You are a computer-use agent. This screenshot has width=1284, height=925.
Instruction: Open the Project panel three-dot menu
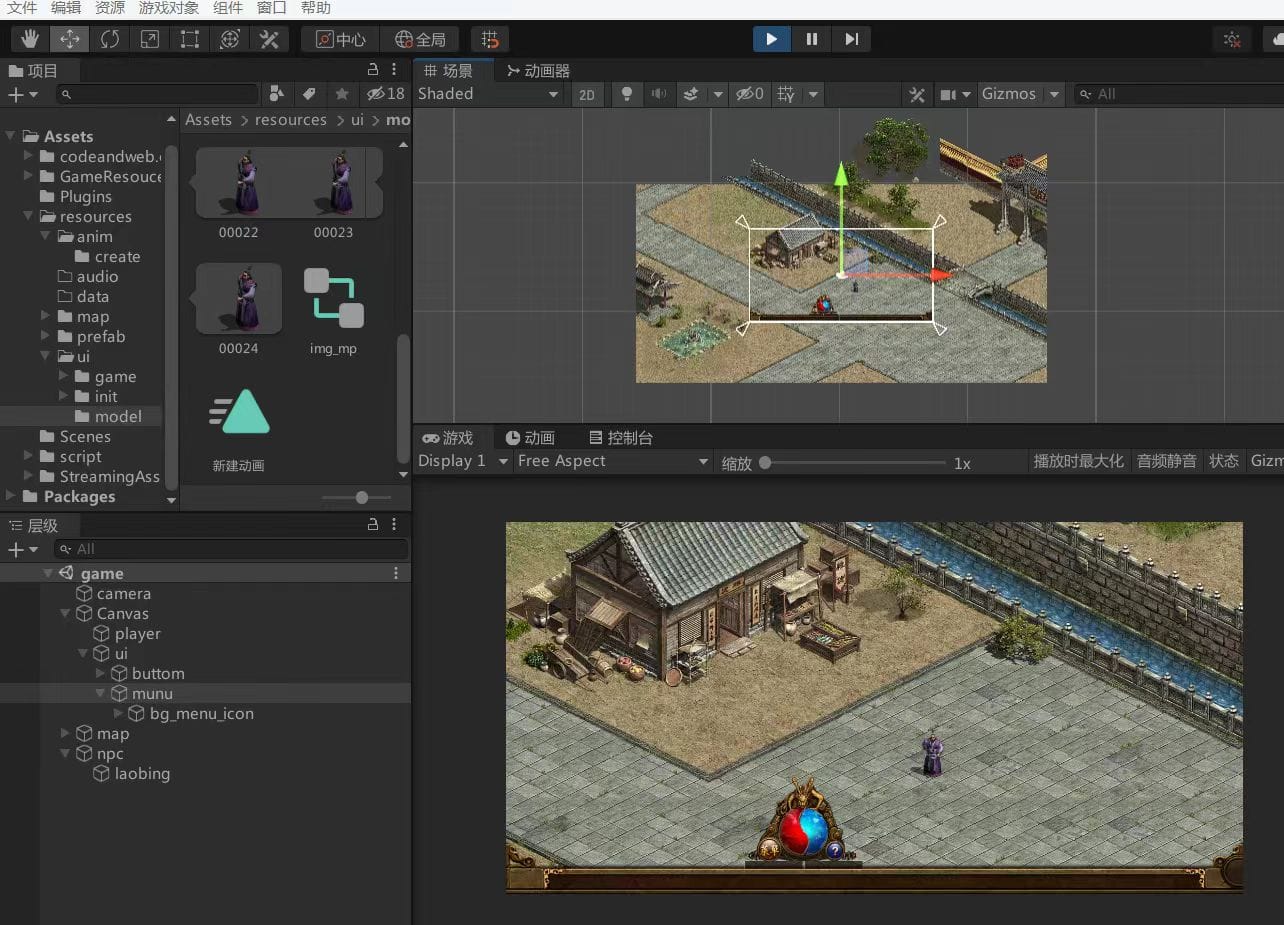[x=395, y=70]
